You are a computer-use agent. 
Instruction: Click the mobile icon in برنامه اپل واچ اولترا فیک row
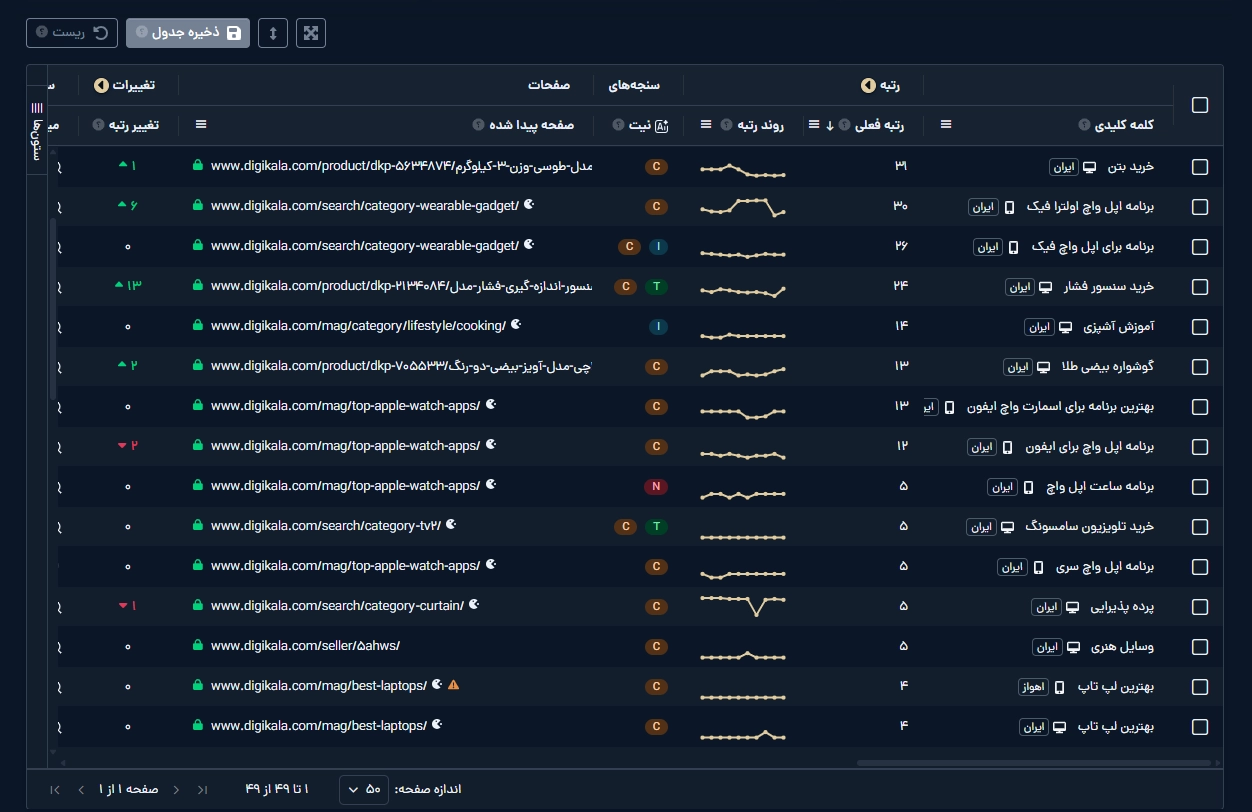click(1009, 207)
